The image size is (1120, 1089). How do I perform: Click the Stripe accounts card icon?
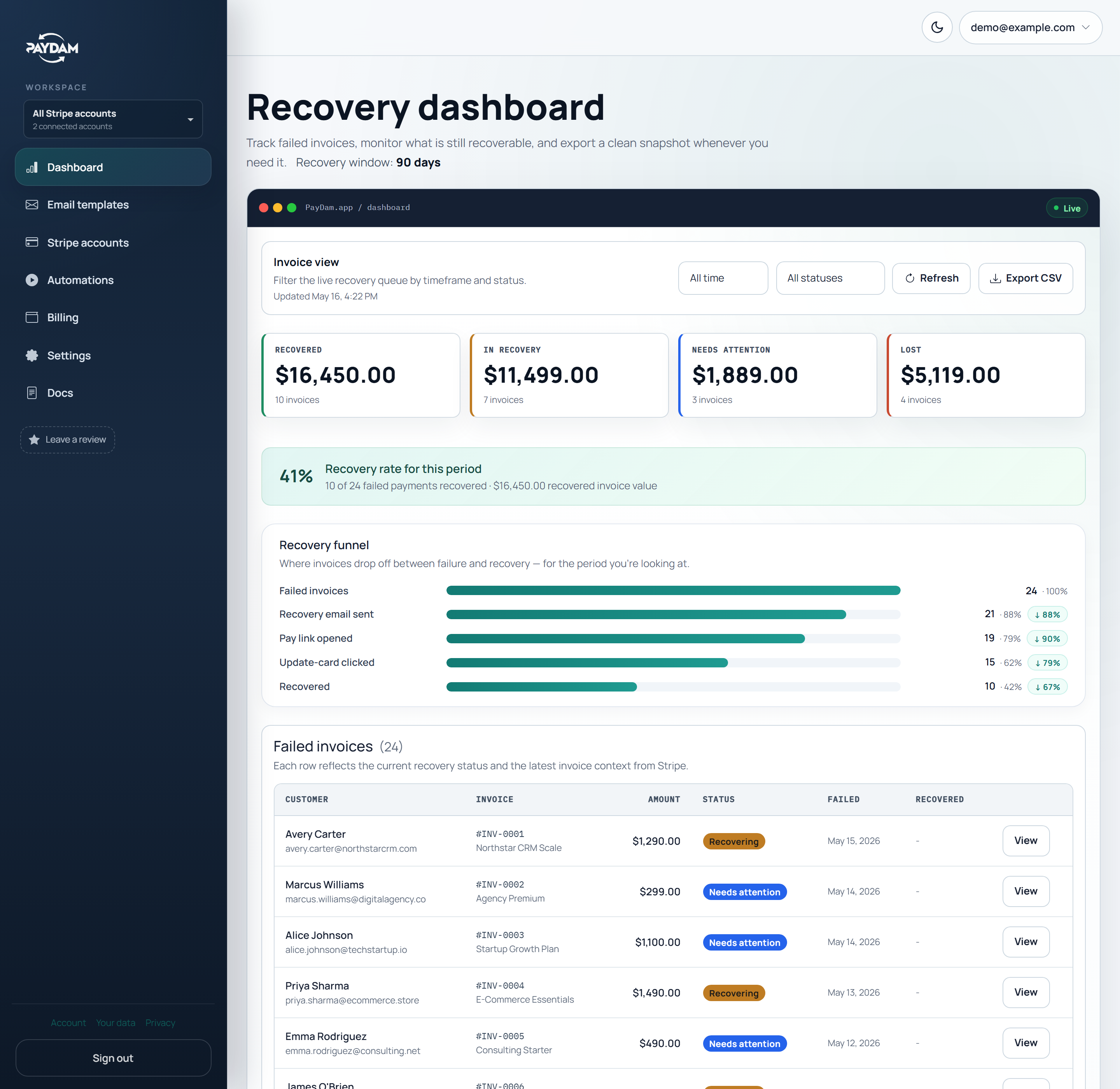point(32,243)
